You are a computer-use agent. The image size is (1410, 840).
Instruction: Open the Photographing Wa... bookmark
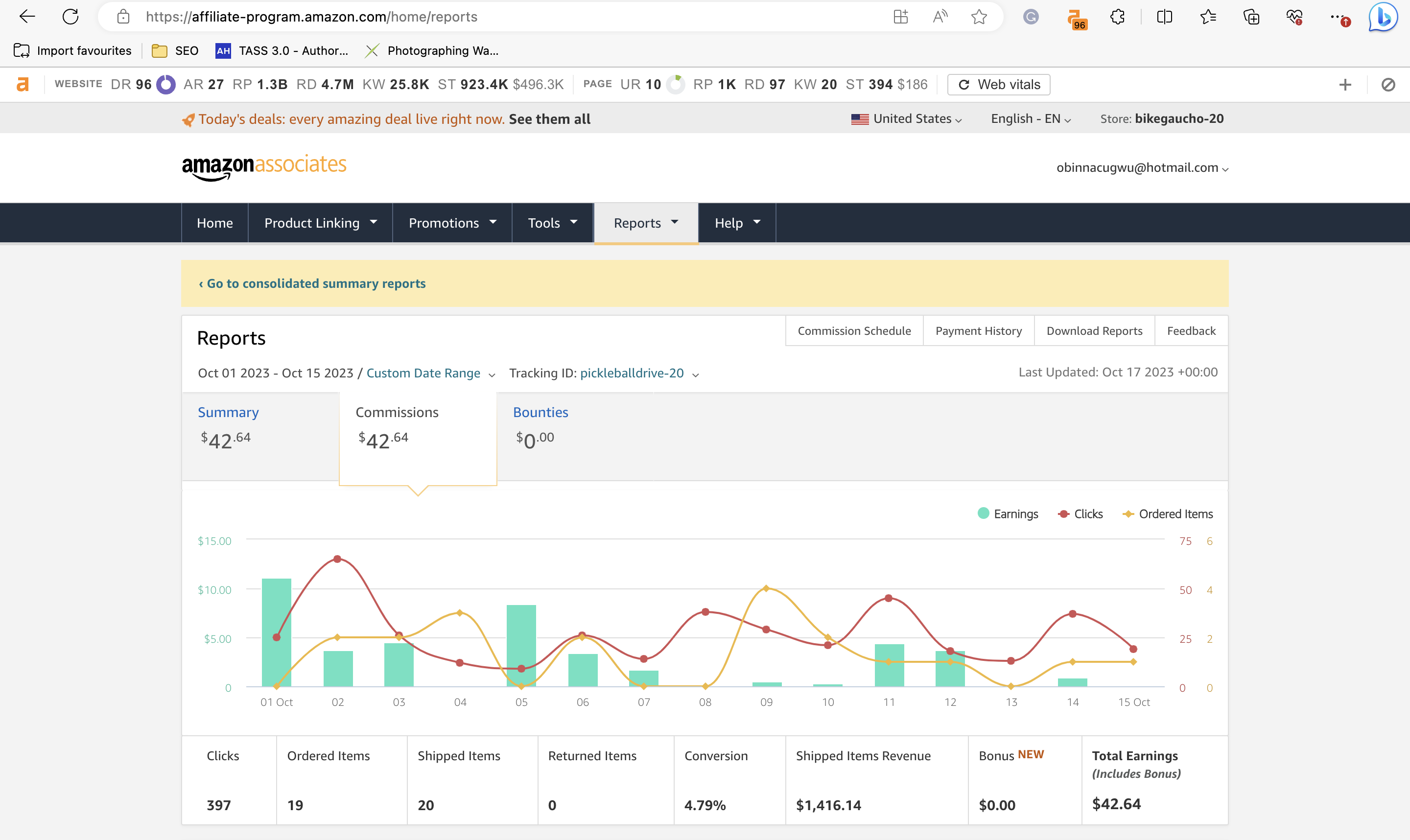tap(431, 51)
